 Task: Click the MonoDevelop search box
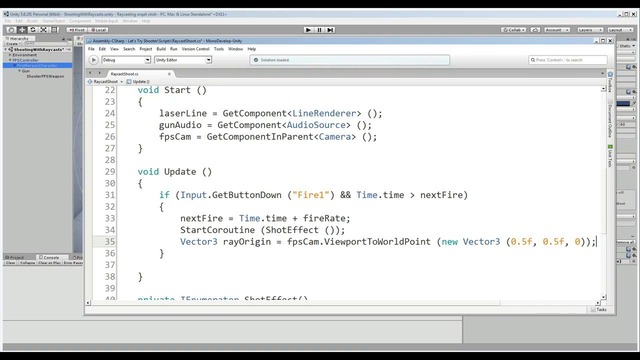pos(567,60)
